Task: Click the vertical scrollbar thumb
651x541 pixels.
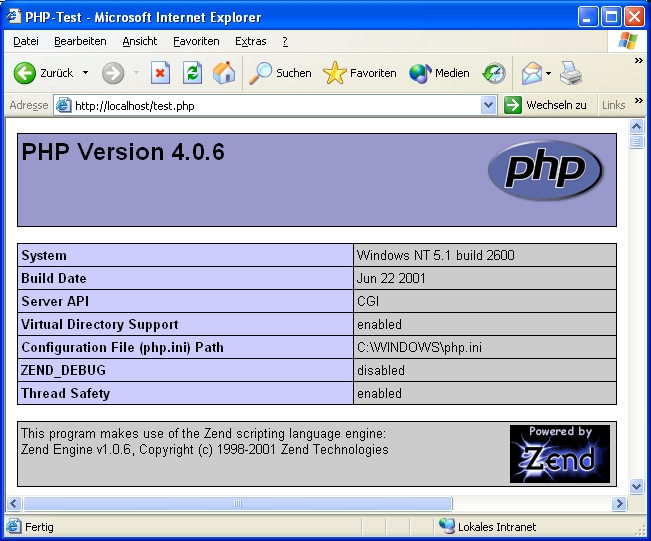Action: [x=636, y=142]
